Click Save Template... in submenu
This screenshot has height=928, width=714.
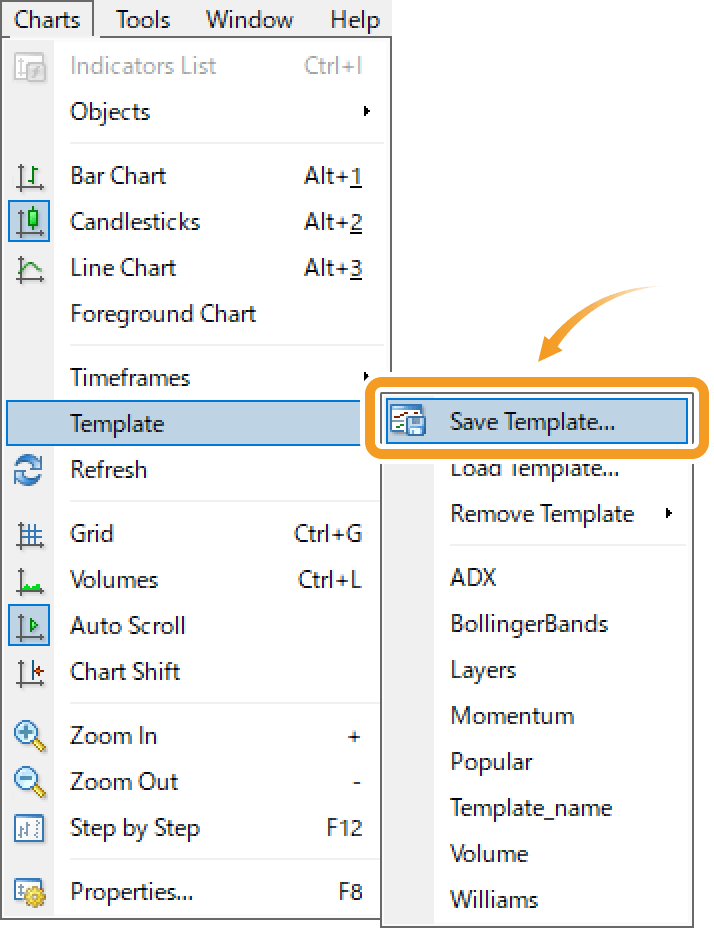[537, 421]
